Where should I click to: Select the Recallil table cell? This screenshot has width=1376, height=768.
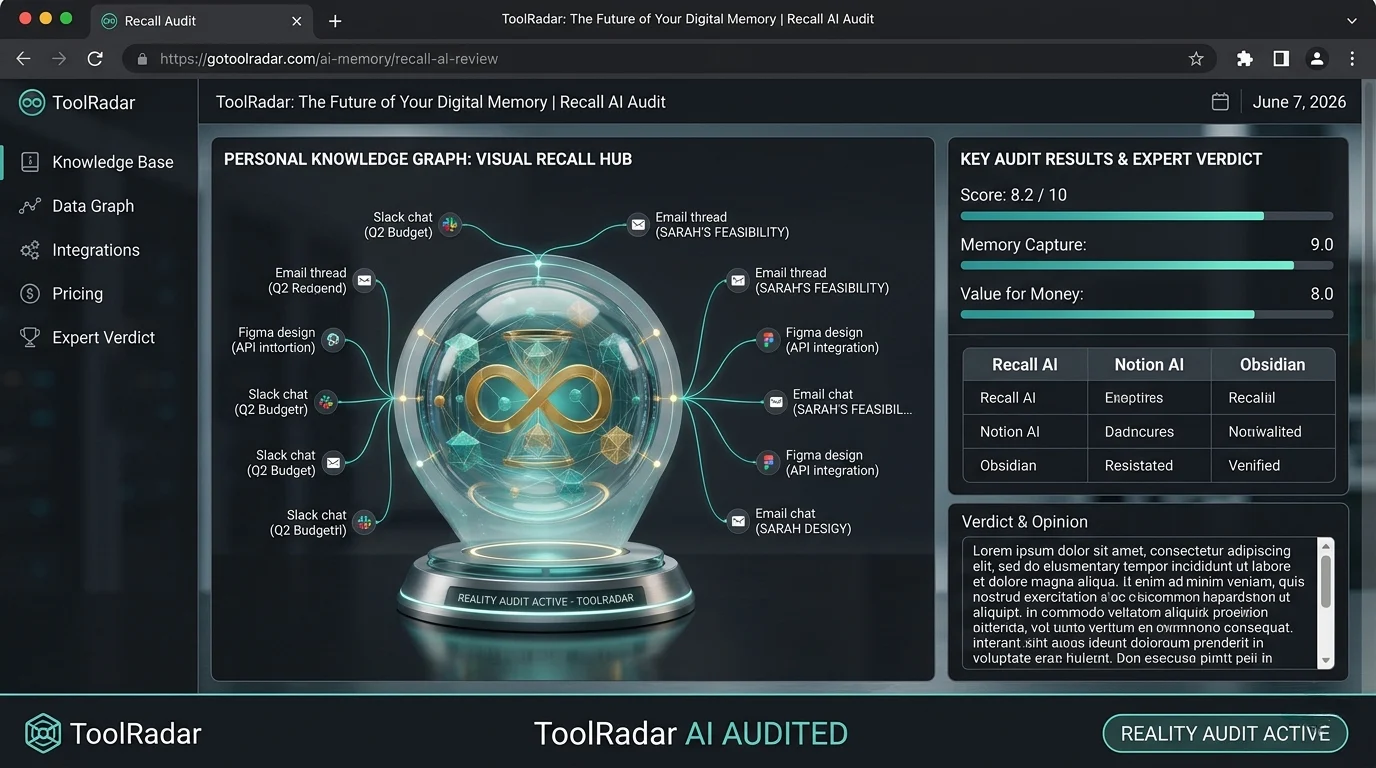pyautogui.click(x=1273, y=398)
